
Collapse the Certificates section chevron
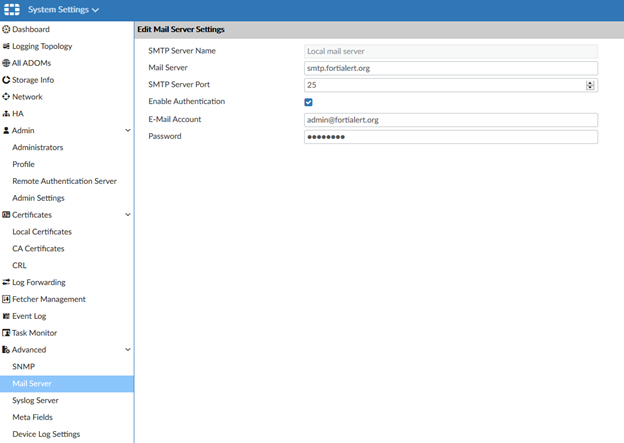[x=127, y=215]
